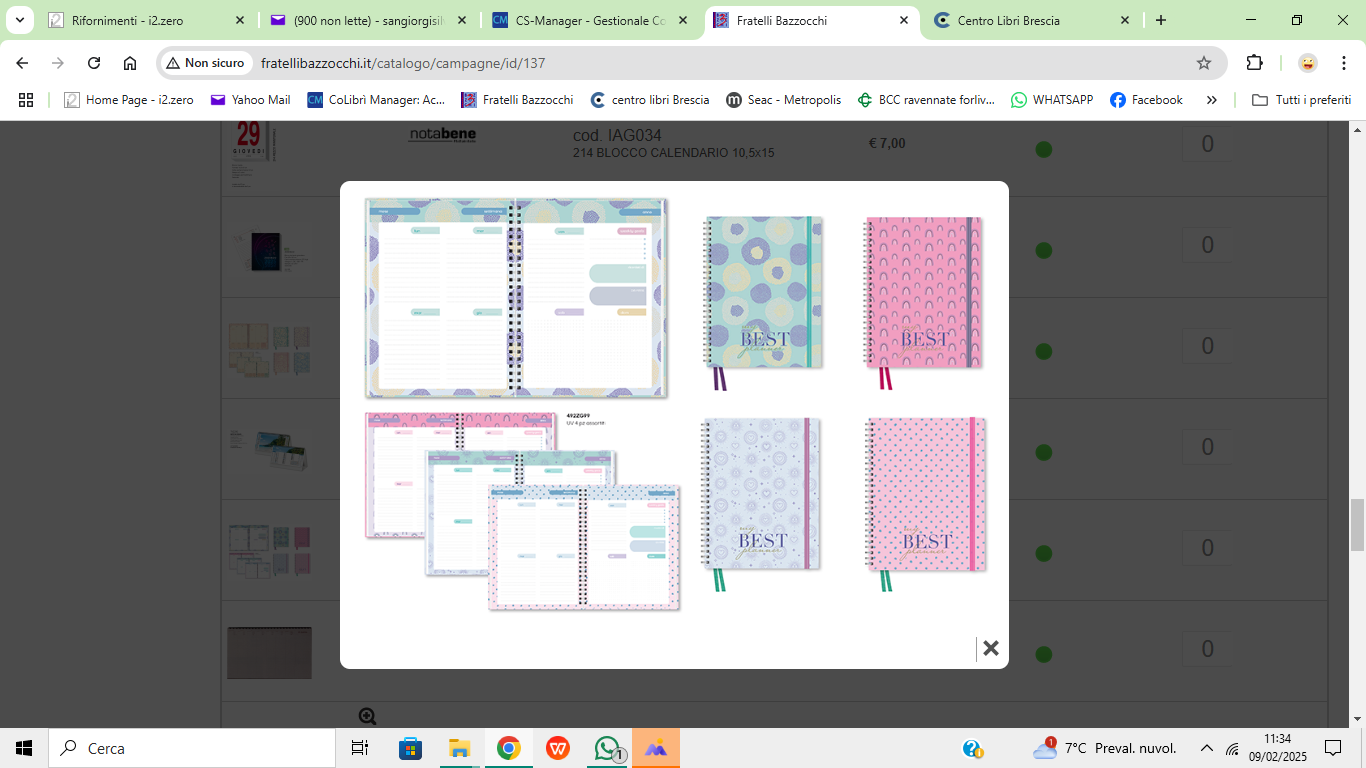
Task: Open Task View in the taskbar
Action: [x=360, y=748]
